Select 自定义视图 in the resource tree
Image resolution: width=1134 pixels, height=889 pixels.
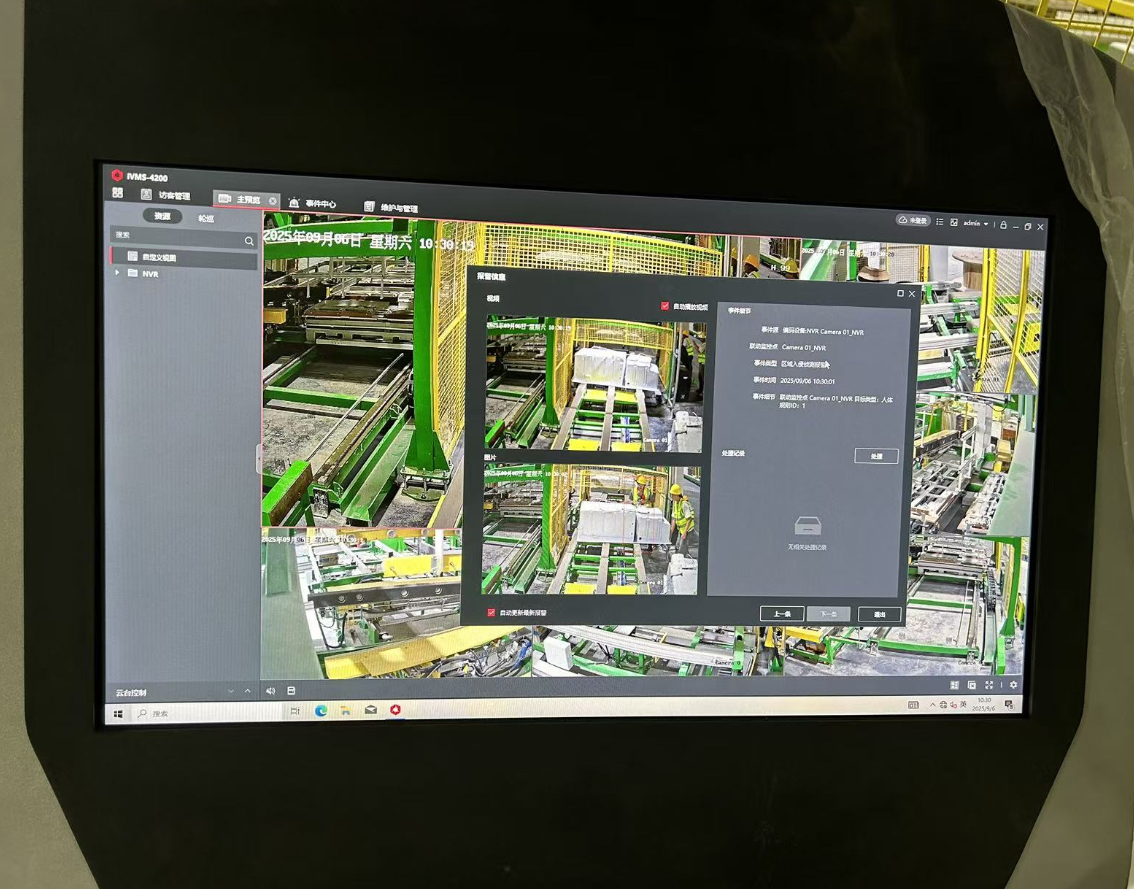[x=158, y=257]
